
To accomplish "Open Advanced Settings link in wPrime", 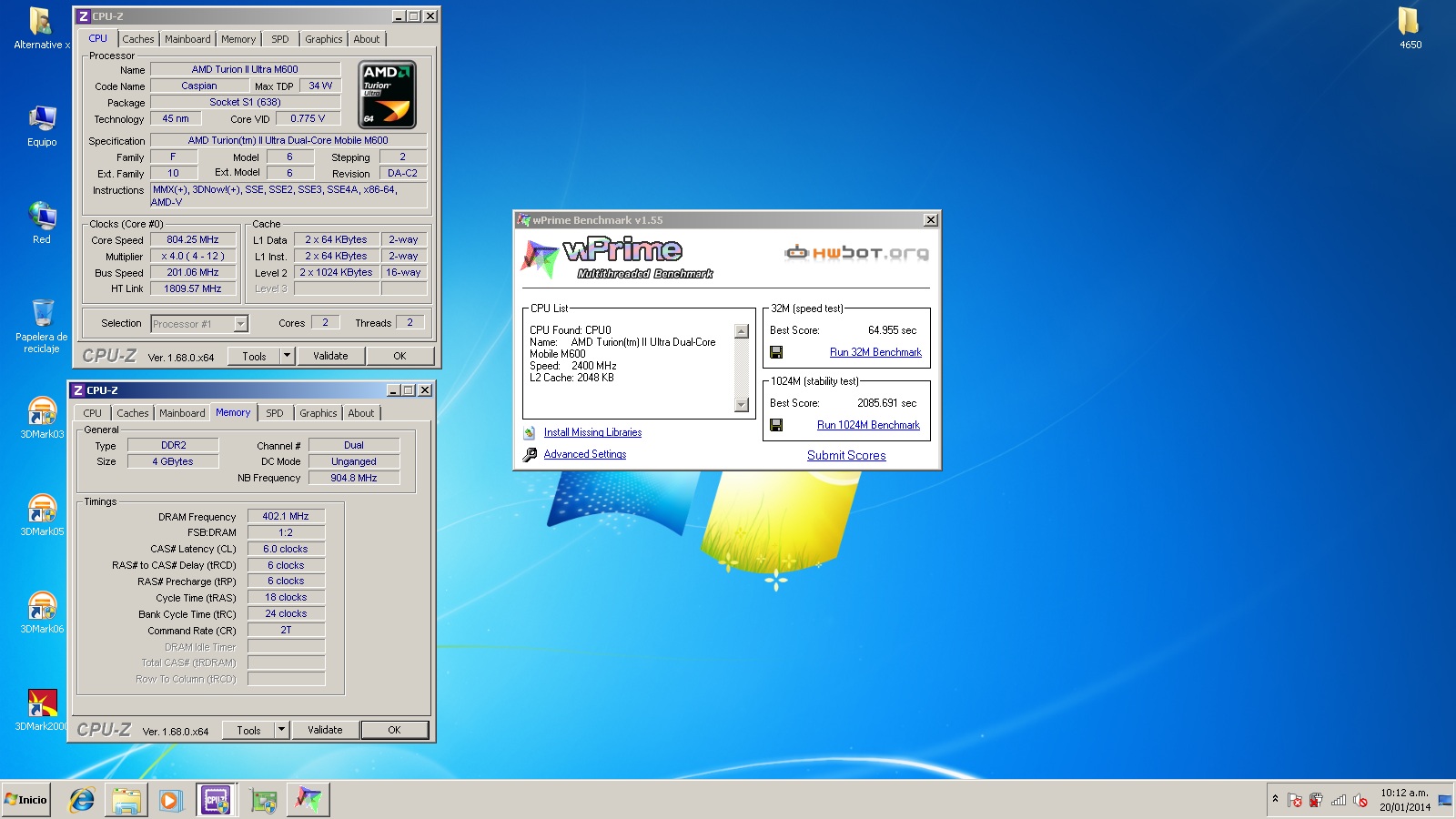I will click(585, 454).
